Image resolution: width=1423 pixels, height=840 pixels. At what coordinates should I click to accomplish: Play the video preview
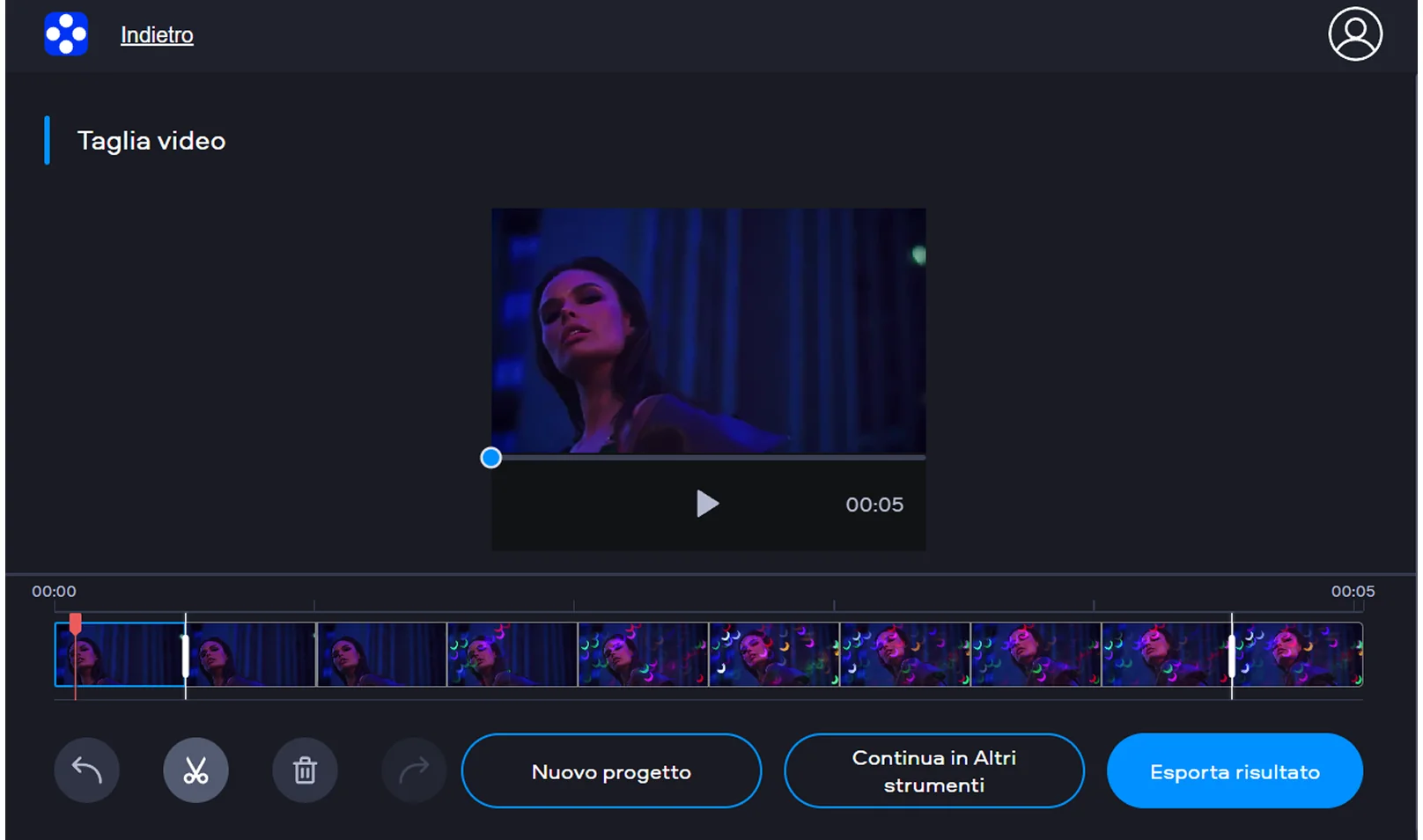pos(707,504)
